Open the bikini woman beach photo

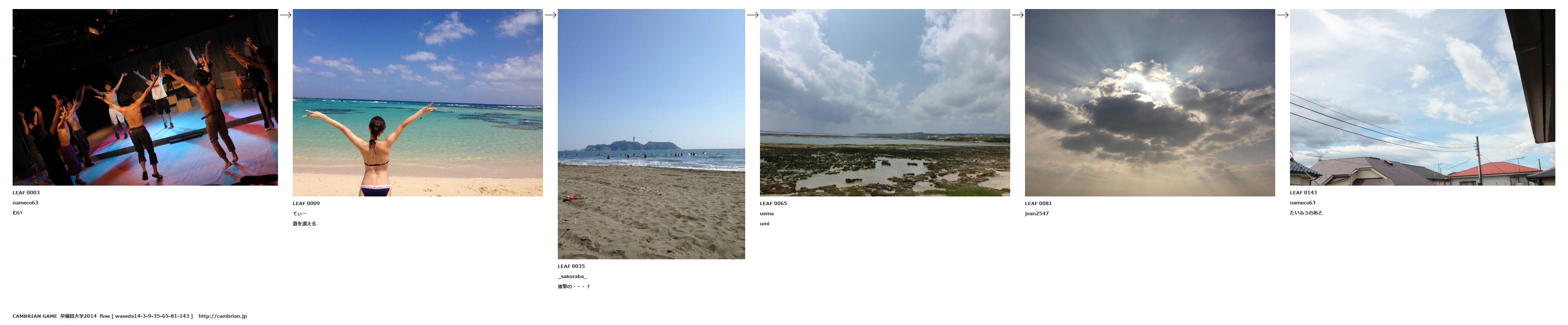(418, 103)
